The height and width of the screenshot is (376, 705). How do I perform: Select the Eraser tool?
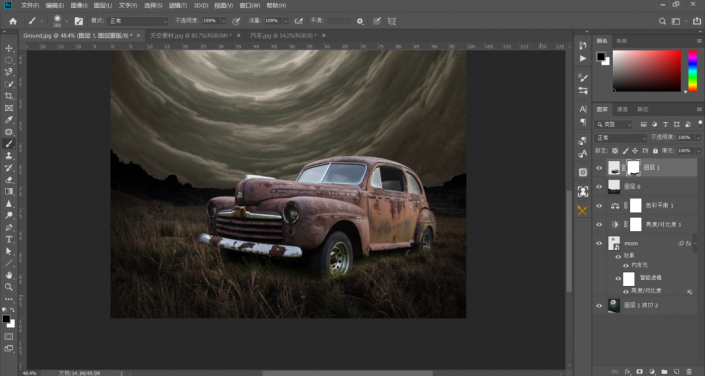9,179
